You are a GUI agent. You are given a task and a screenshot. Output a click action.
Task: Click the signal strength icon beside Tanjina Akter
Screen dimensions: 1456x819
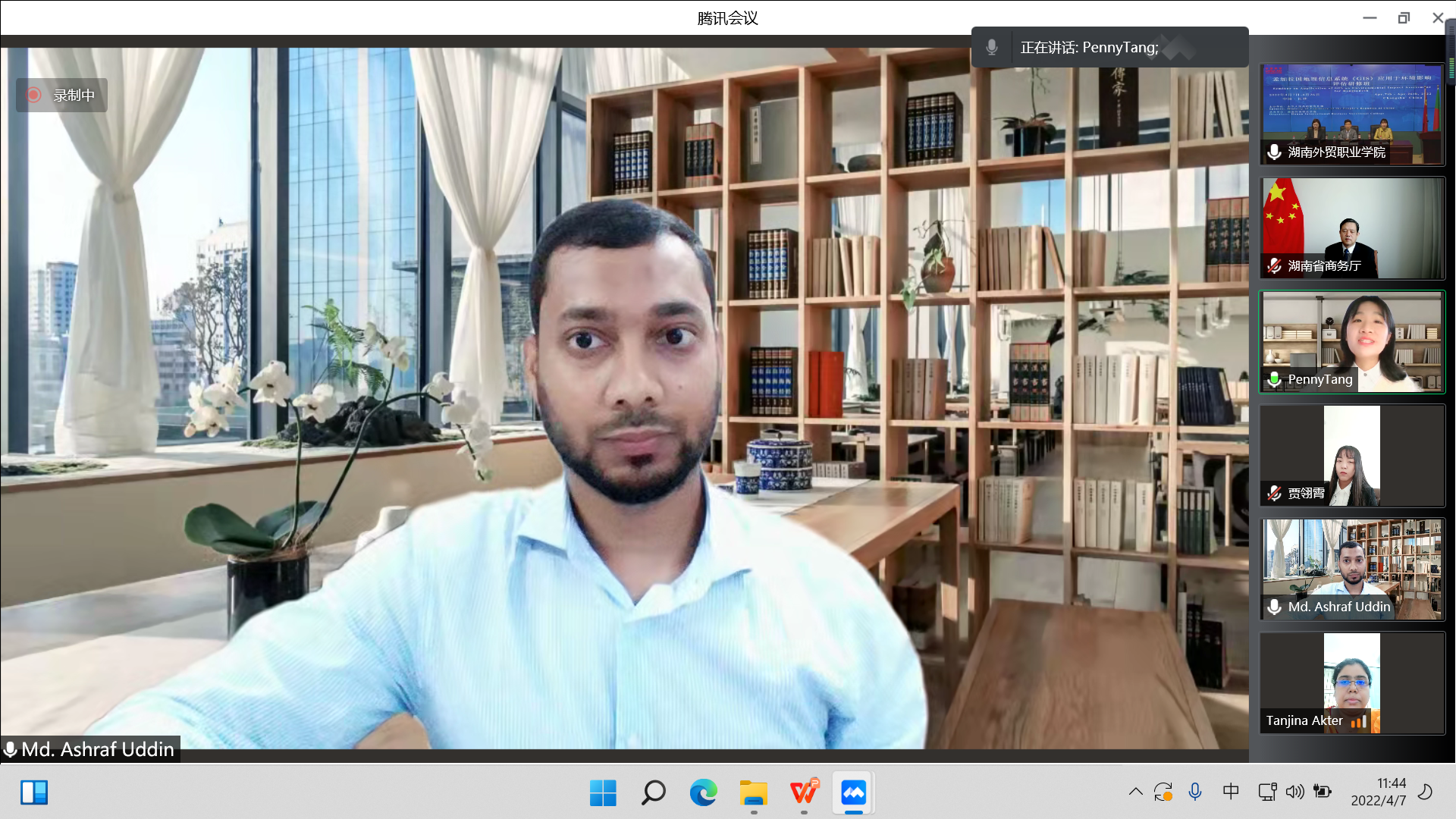(x=1358, y=721)
